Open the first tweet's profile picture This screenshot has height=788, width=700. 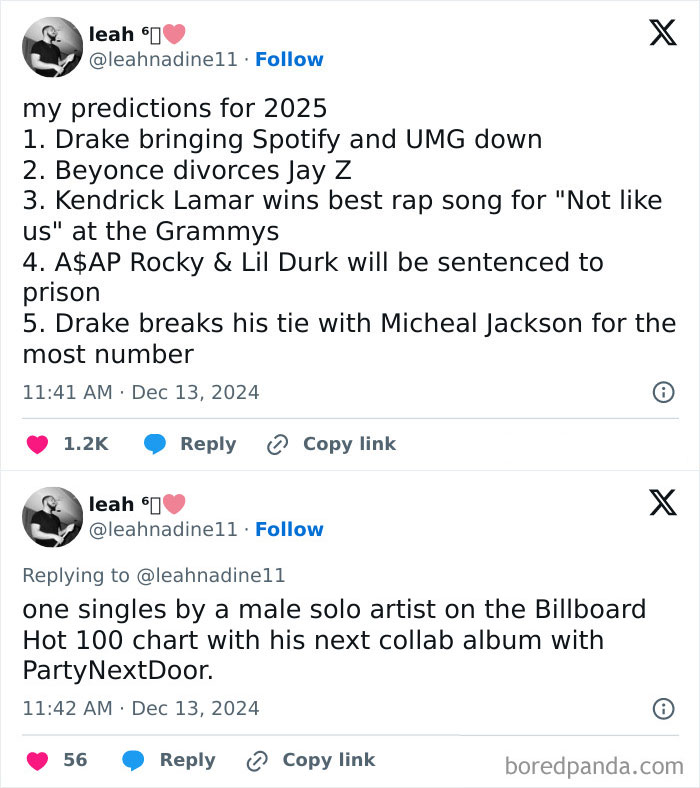click(52, 47)
